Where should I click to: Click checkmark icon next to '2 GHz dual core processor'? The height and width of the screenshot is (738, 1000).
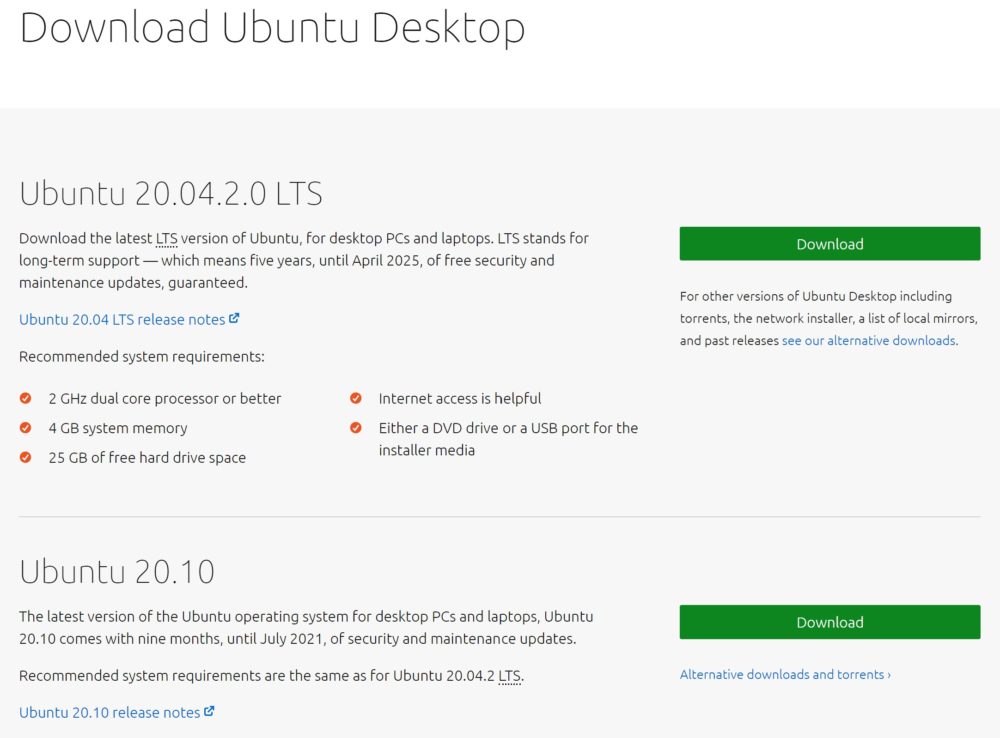click(x=26, y=398)
